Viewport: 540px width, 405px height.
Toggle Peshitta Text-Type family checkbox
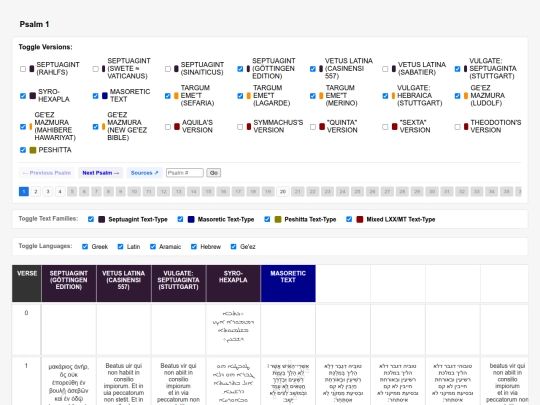(267, 219)
